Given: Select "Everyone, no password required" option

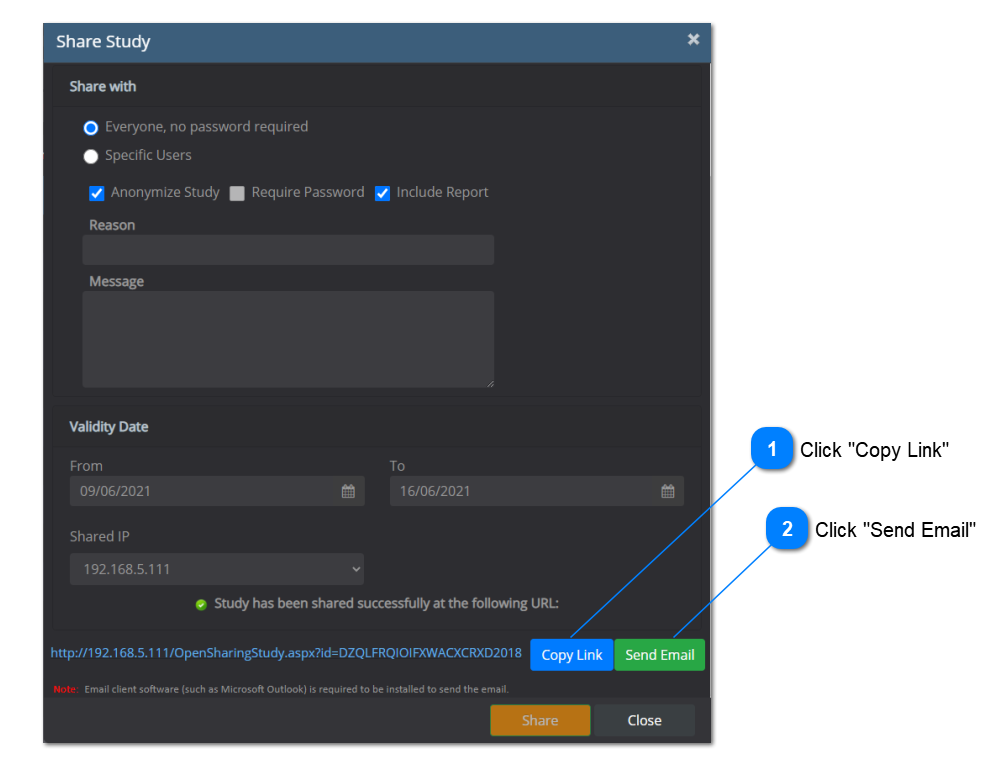Looking at the screenshot, I should (x=91, y=128).
